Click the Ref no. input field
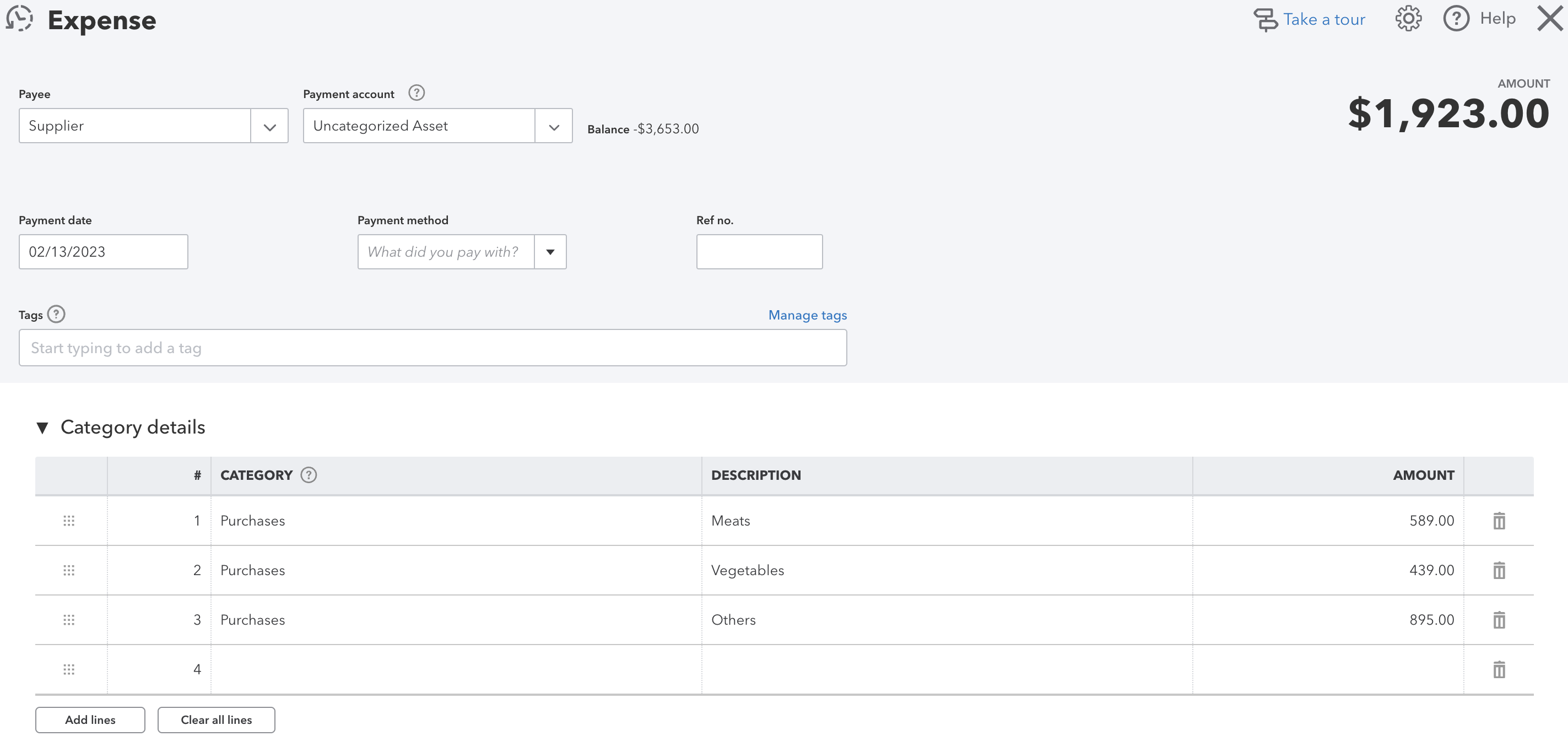Viewport: 1568px width, 736px height. pyautogui.click(x=759, y=252)
